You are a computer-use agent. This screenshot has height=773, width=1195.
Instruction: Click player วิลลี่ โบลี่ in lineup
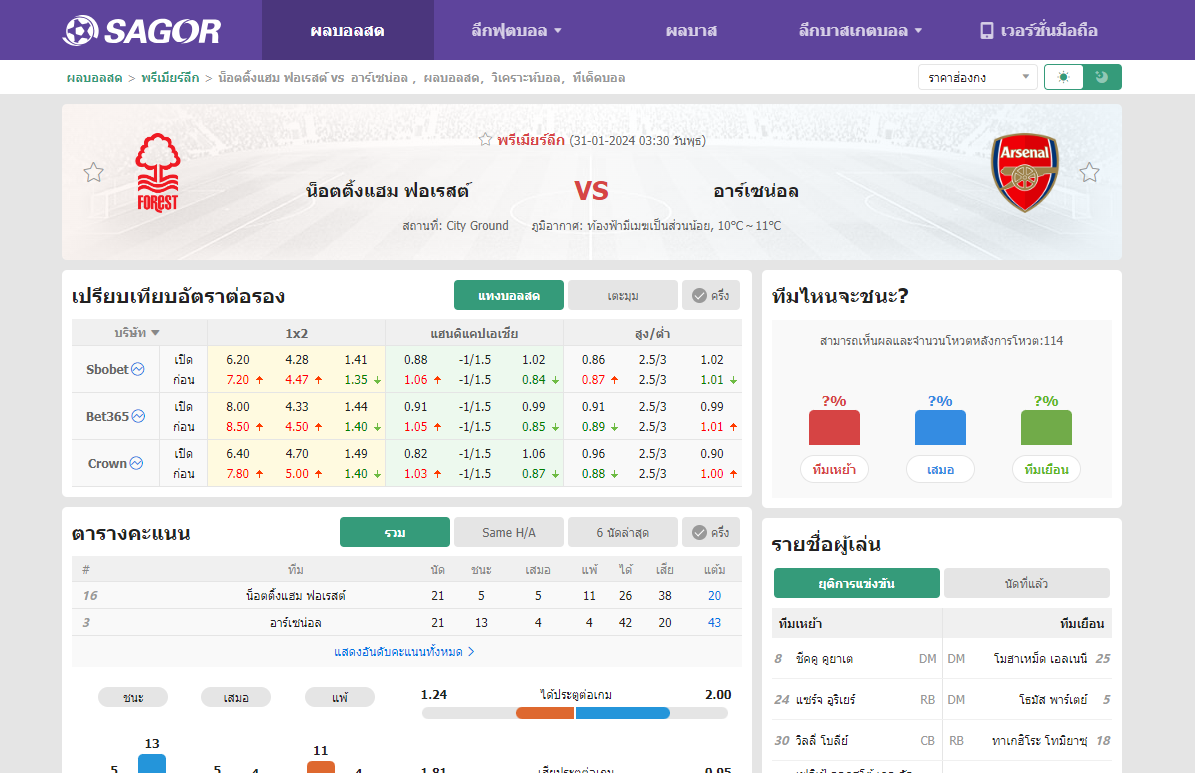[822, 740]
